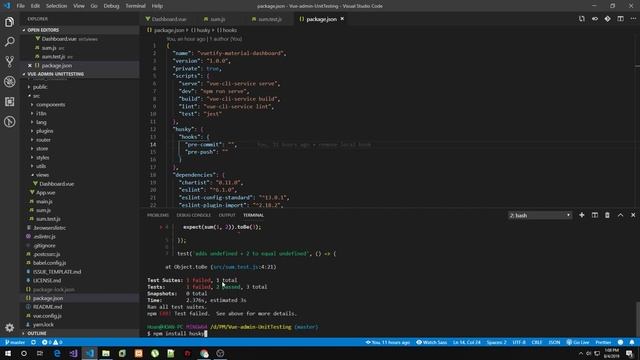Open the Windows Start menu
Image resolution: width=640 pixels, height=360 pixels.
pos(8,353)
